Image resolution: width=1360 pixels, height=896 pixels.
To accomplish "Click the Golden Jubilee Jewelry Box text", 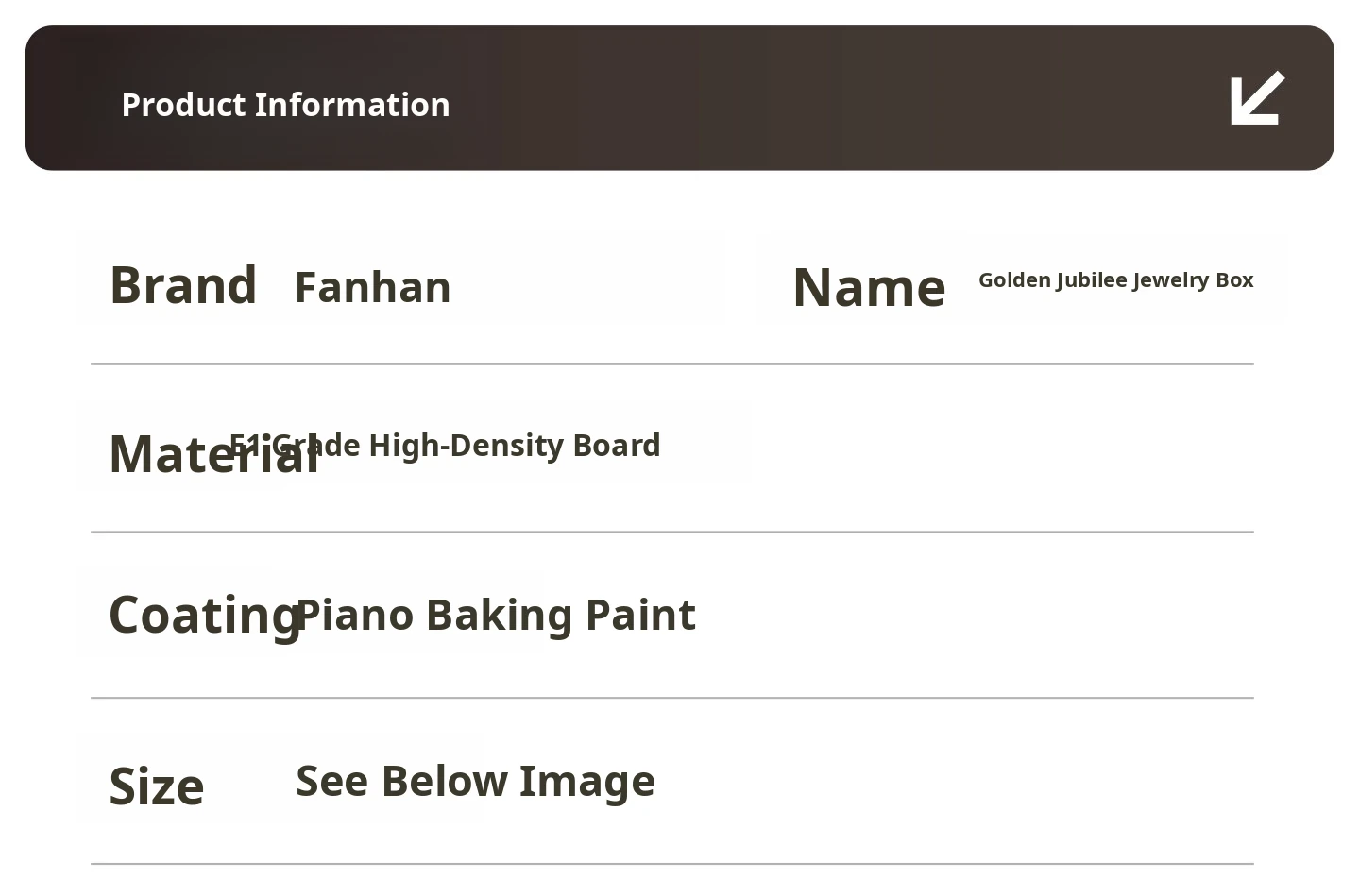I will coord(1115,280).
